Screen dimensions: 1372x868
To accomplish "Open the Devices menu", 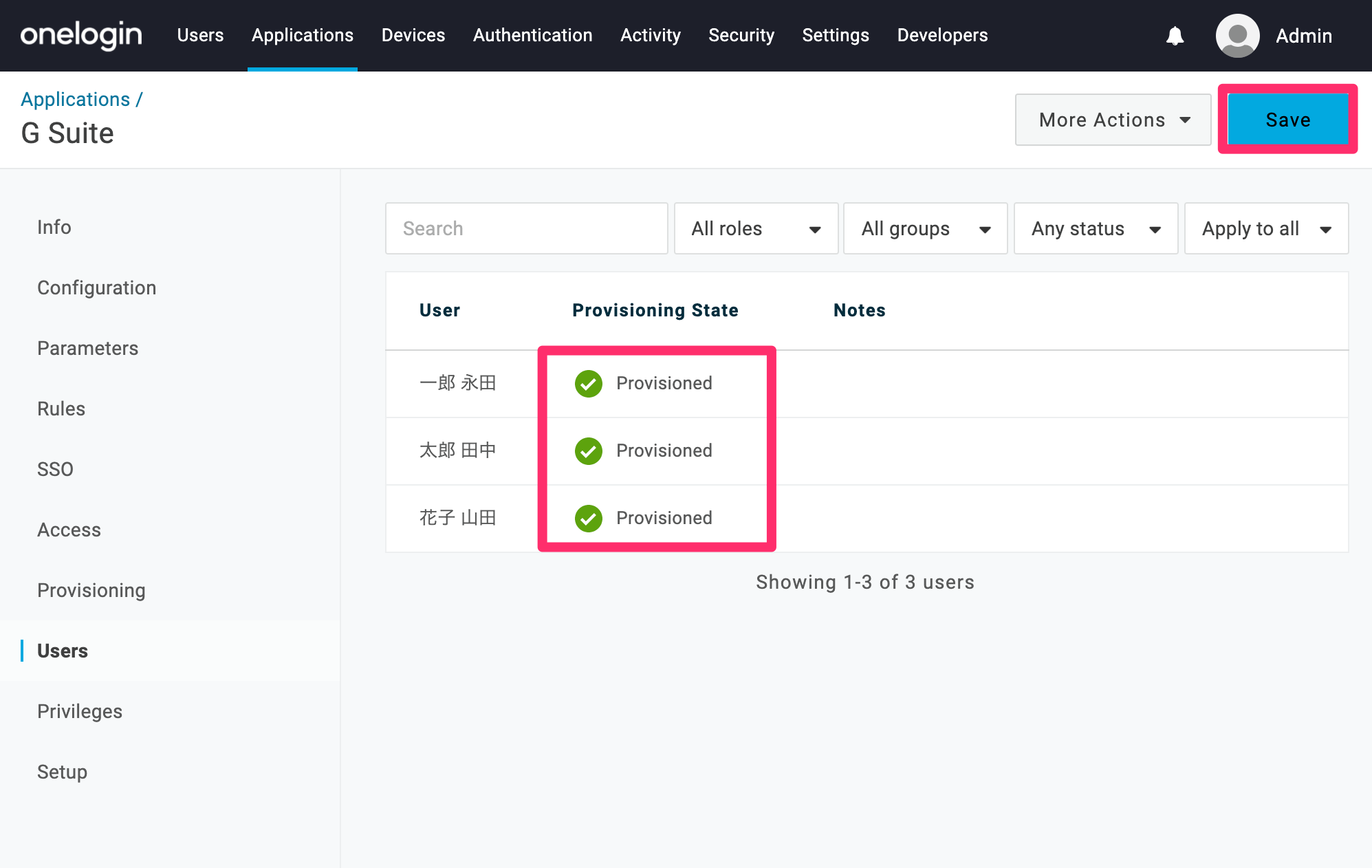I will (x=413, y=35).
